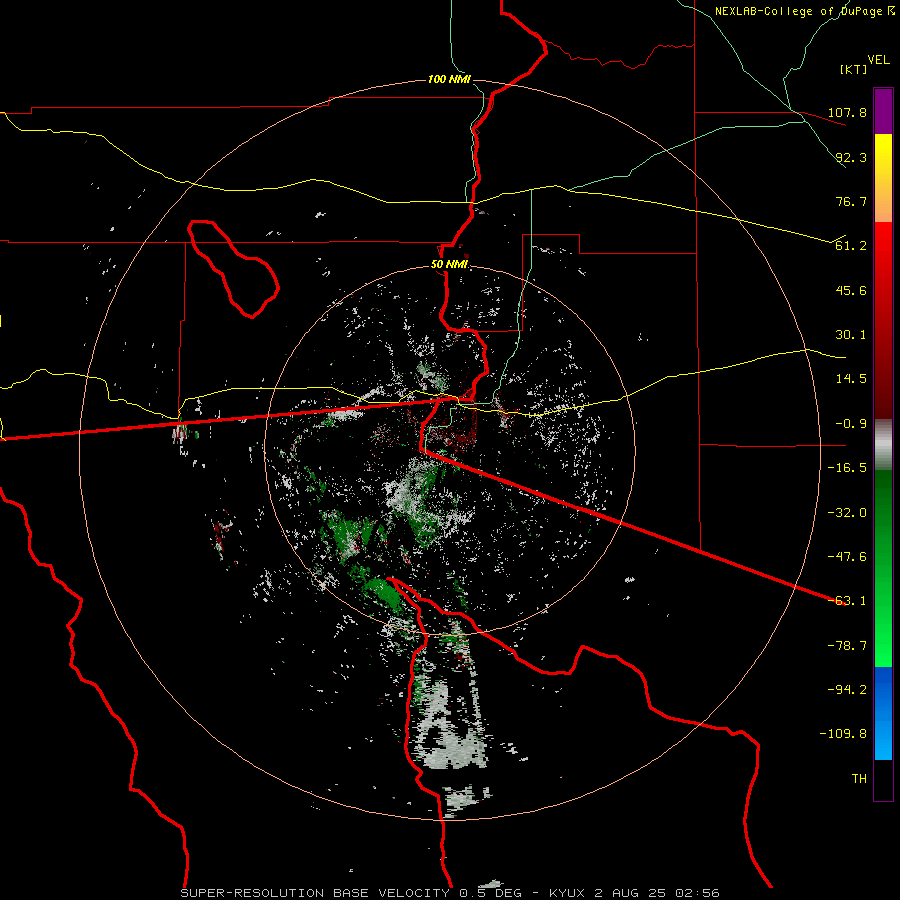The height and width of the screenshot is (900, 900).
Task: Click the 14.5 velocity scale value
Action: coord(851,379)
